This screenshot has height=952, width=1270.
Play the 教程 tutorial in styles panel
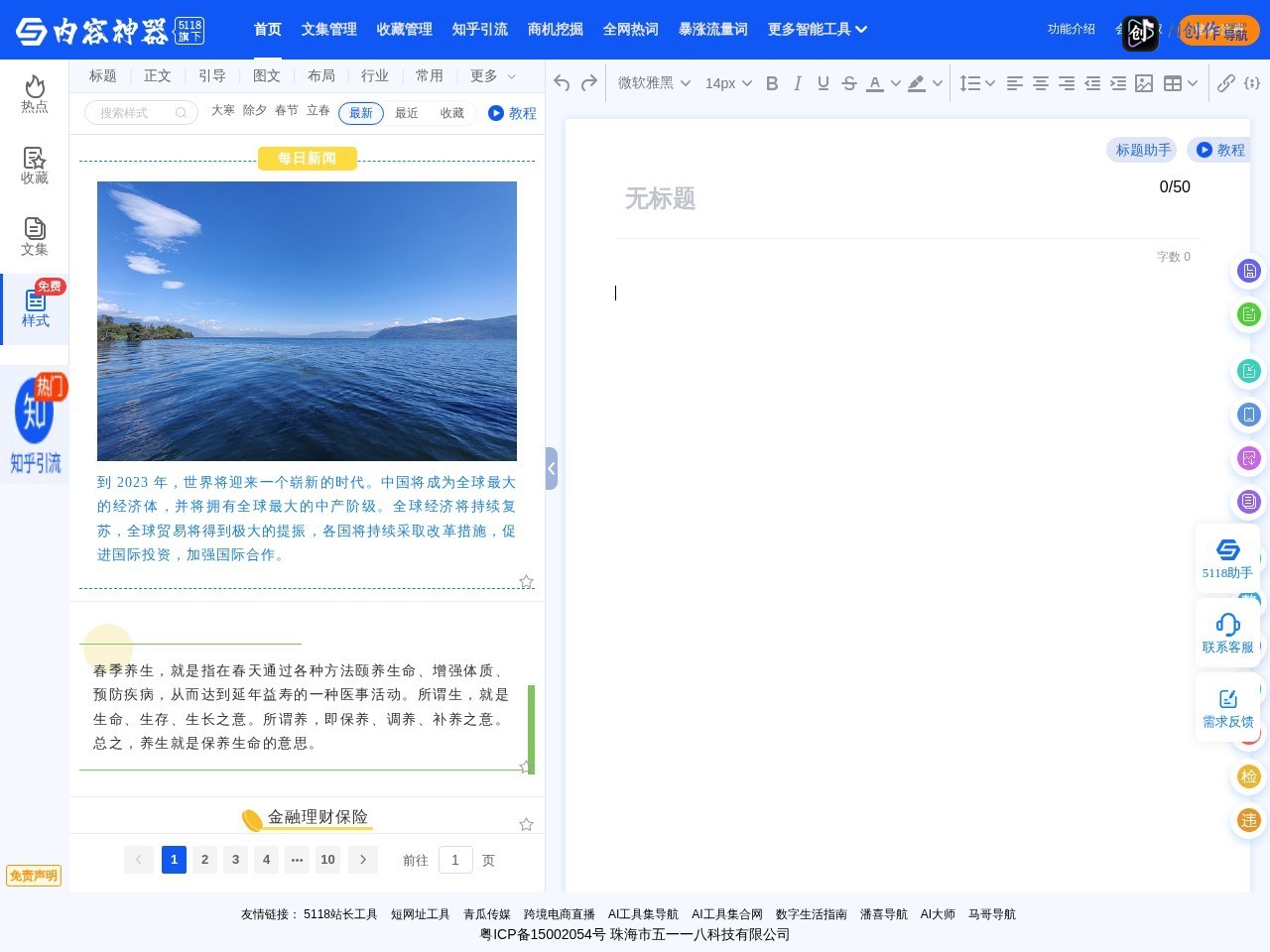pyautogui.click(x=512, y=113)
